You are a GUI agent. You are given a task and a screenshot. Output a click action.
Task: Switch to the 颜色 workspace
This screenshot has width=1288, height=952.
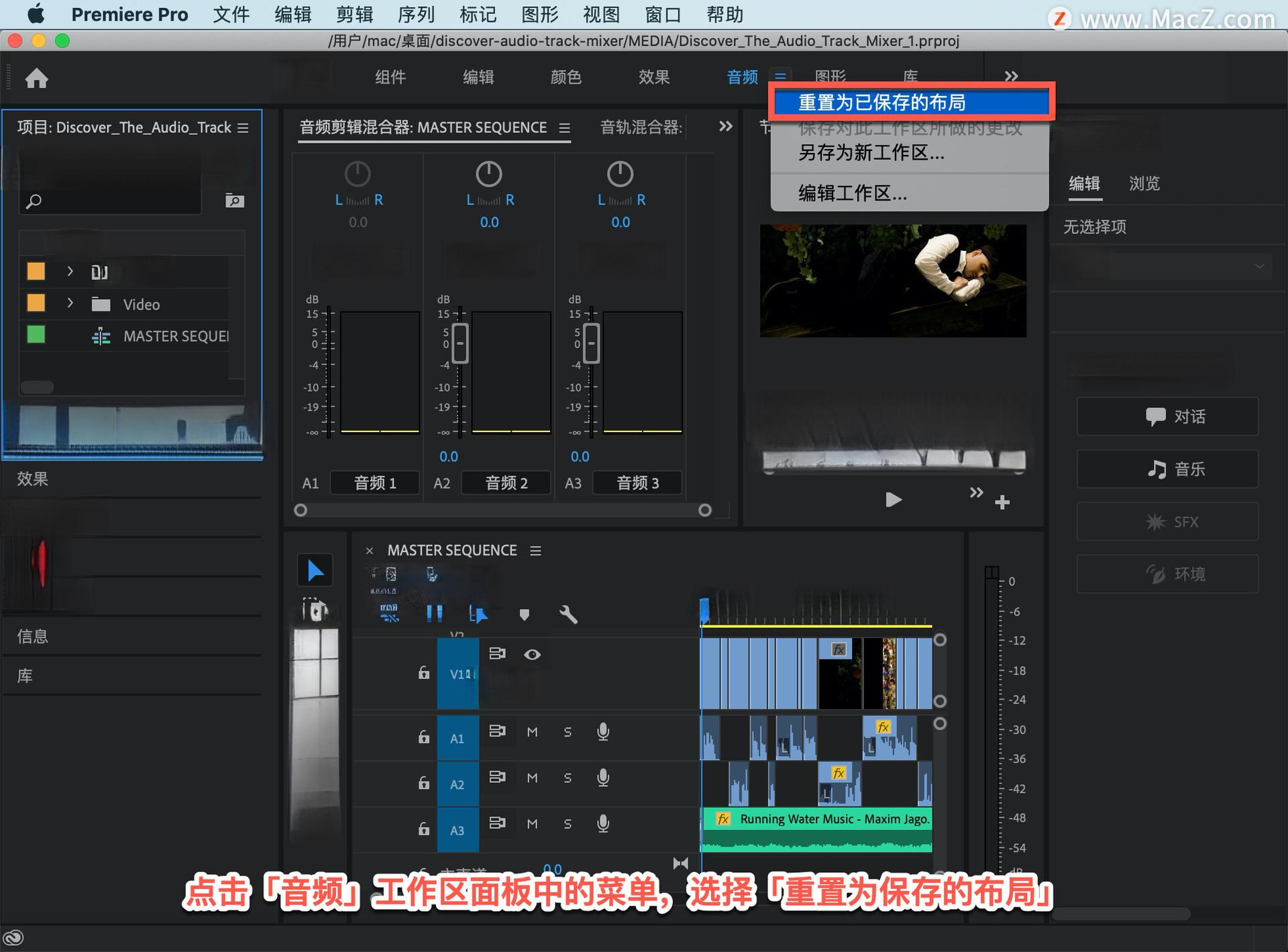(x=566, y=77)
